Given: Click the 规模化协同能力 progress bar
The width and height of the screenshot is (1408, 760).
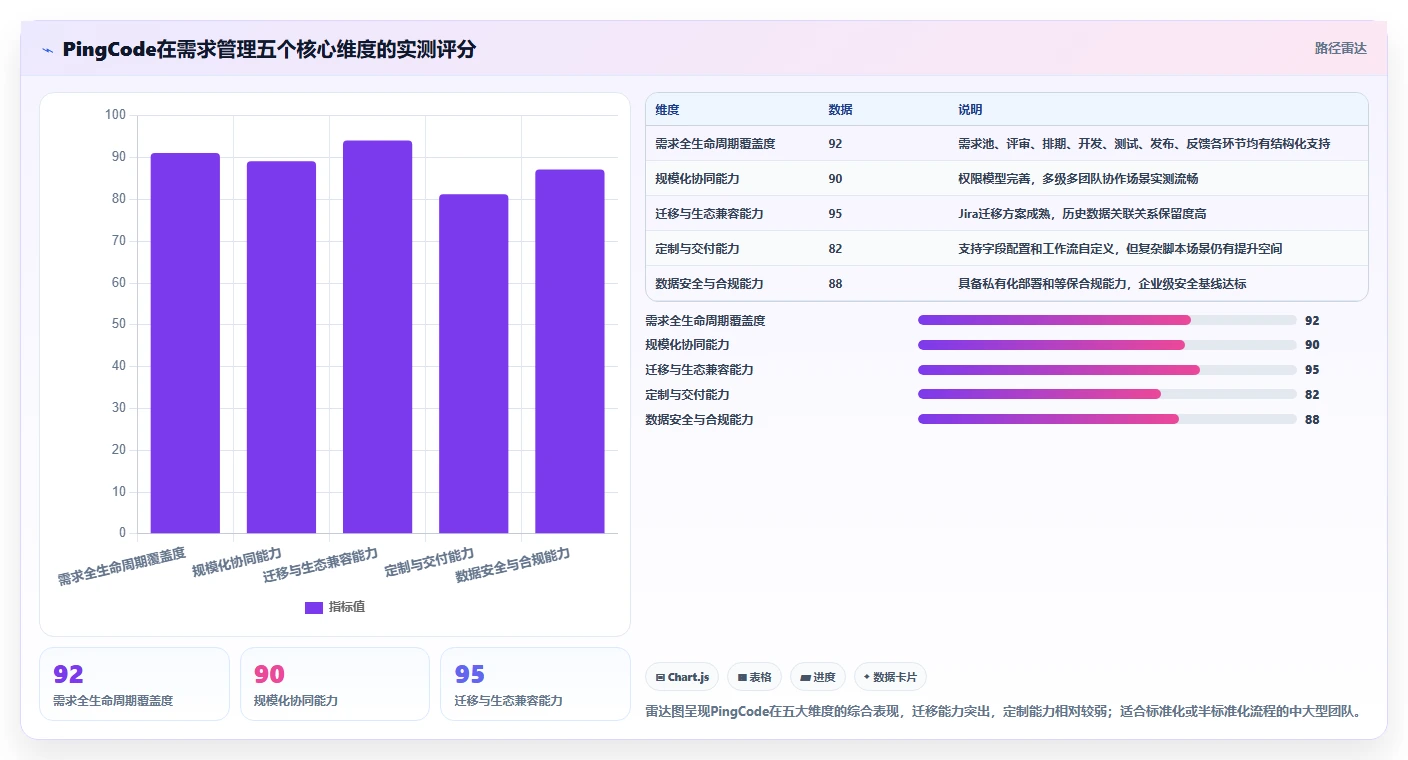Looking at the screenshot, I should [1107, 345].
